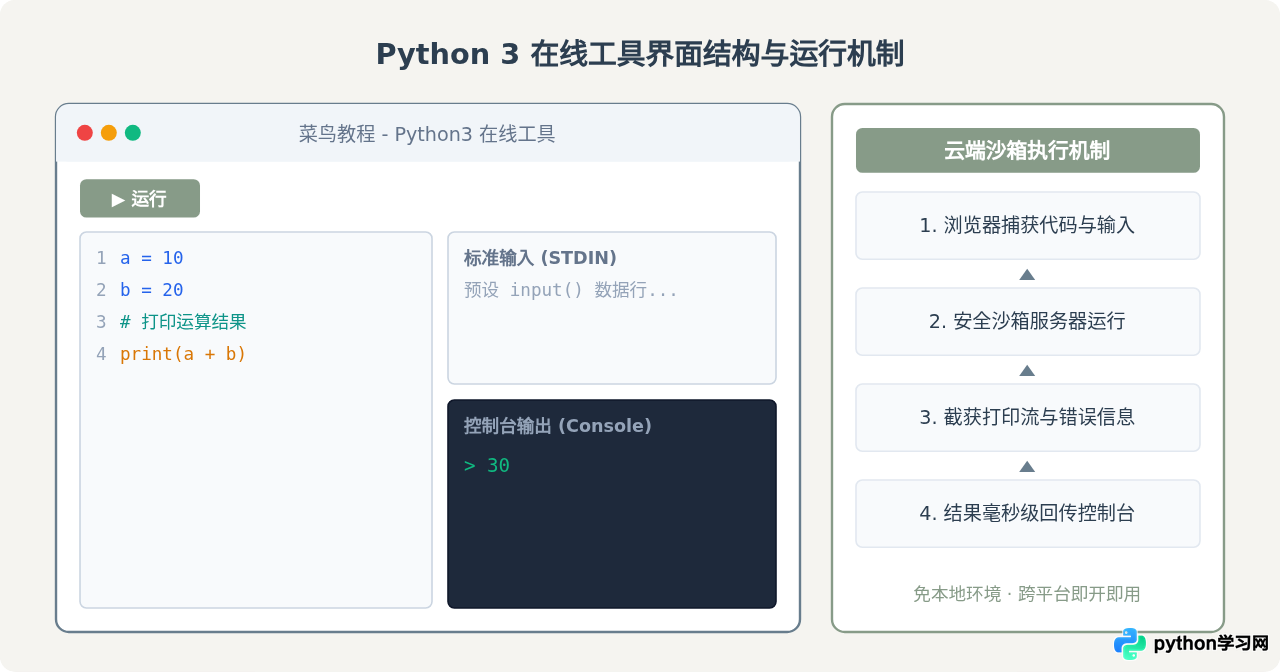Click line number 1 in the editor
This screenshot has height=672, width=1280.
click(x=101, y=258)
